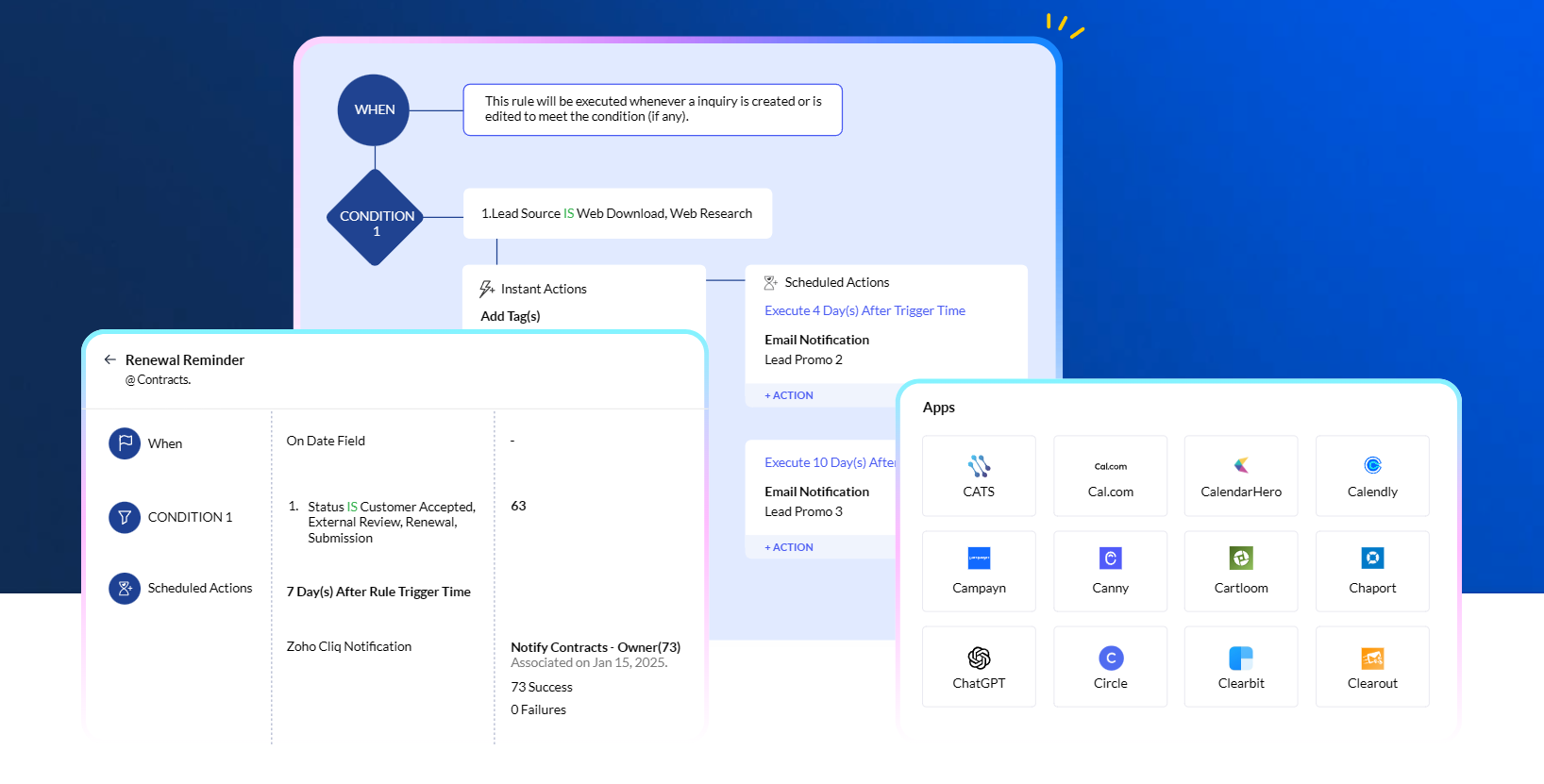The width and height of the screenshot is (1544, 784).
Task: Click Add Tag(s) under Instant Actions
Action: tap(511, 316)
